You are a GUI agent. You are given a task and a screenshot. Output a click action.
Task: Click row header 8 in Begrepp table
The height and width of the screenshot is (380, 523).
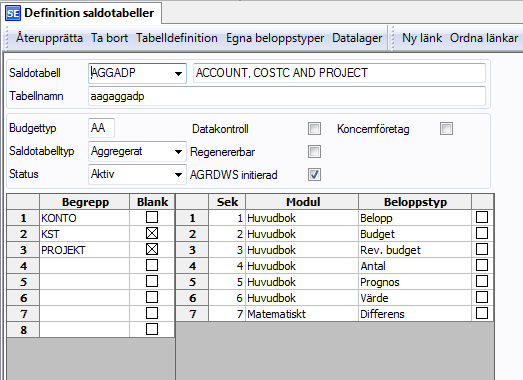23,330
